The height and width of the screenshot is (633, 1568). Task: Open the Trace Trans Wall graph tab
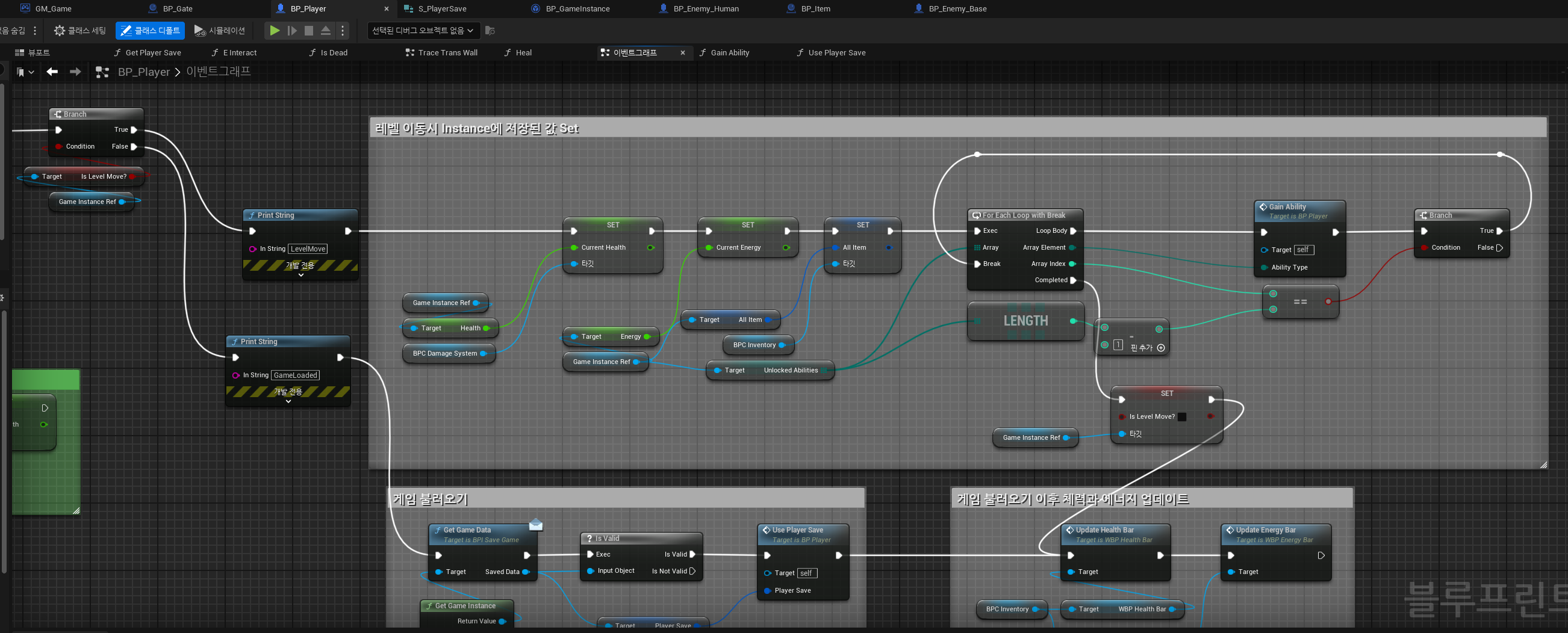(x=441, y=53)
